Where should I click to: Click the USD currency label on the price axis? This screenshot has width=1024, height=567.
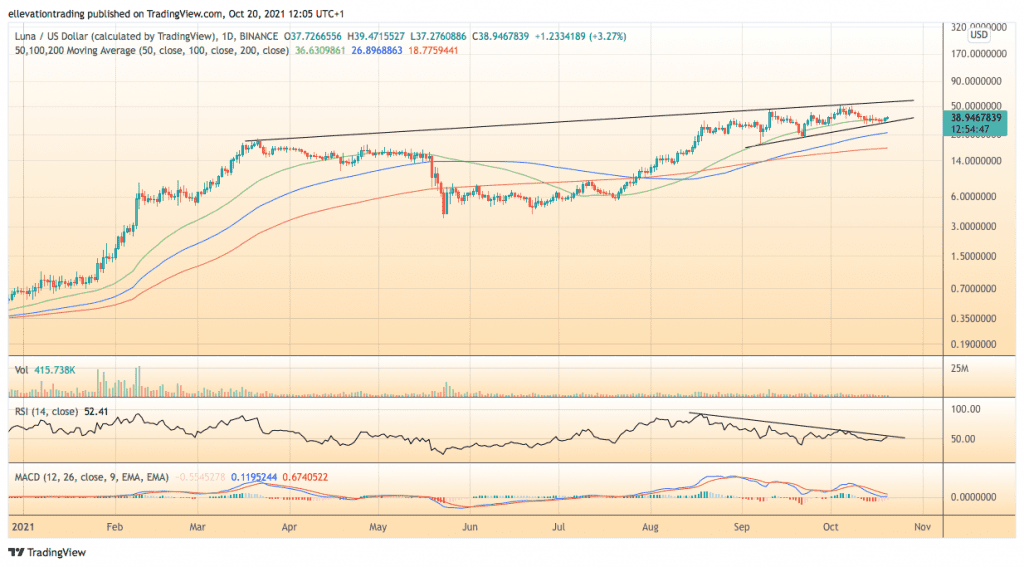click(979, 35)
